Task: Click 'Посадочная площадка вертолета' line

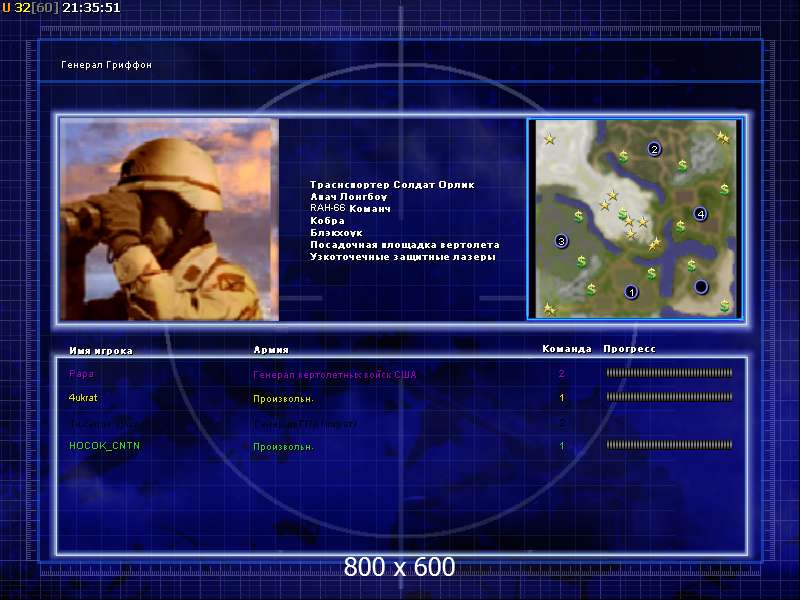Action: tap(405, 244)
